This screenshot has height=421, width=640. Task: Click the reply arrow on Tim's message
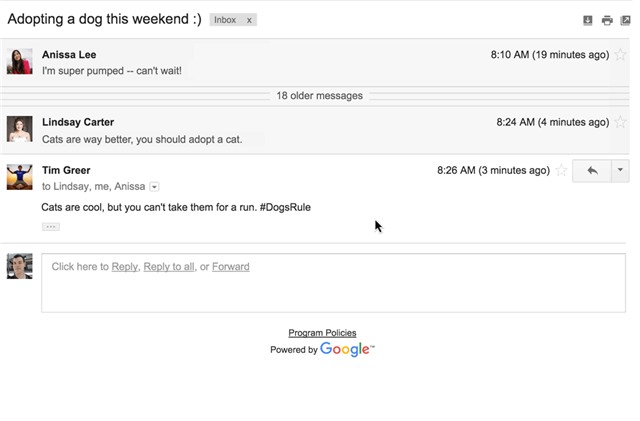592,171
